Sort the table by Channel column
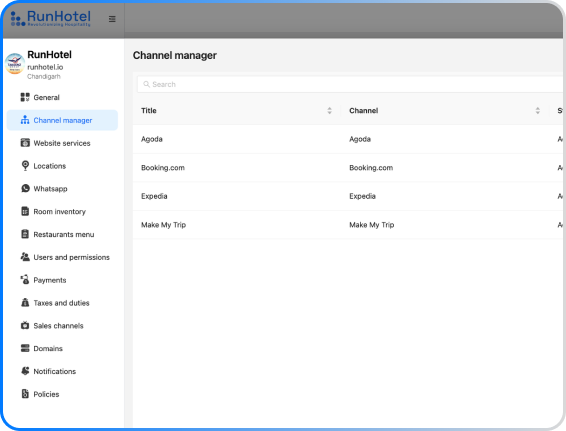The width and height of the screenshot is (566, 431). click(x=537, y=110)
